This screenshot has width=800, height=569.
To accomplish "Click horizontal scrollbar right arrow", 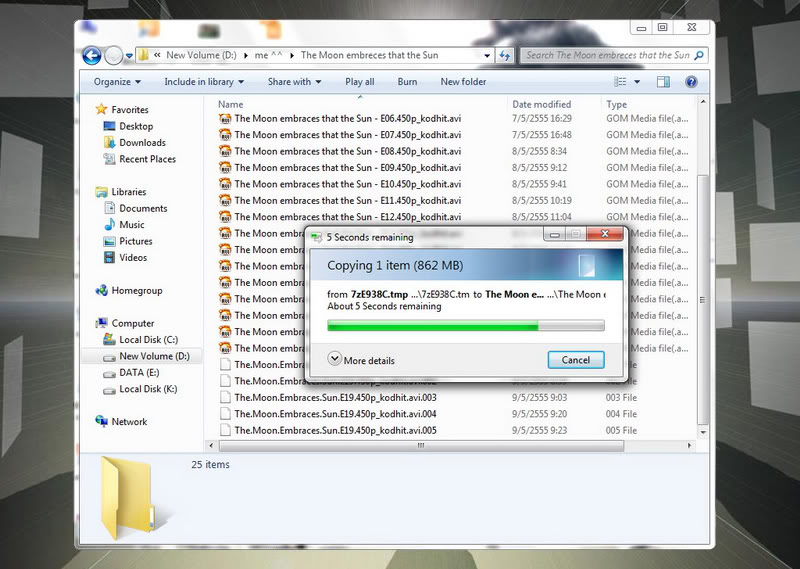I will click(689, 446).
